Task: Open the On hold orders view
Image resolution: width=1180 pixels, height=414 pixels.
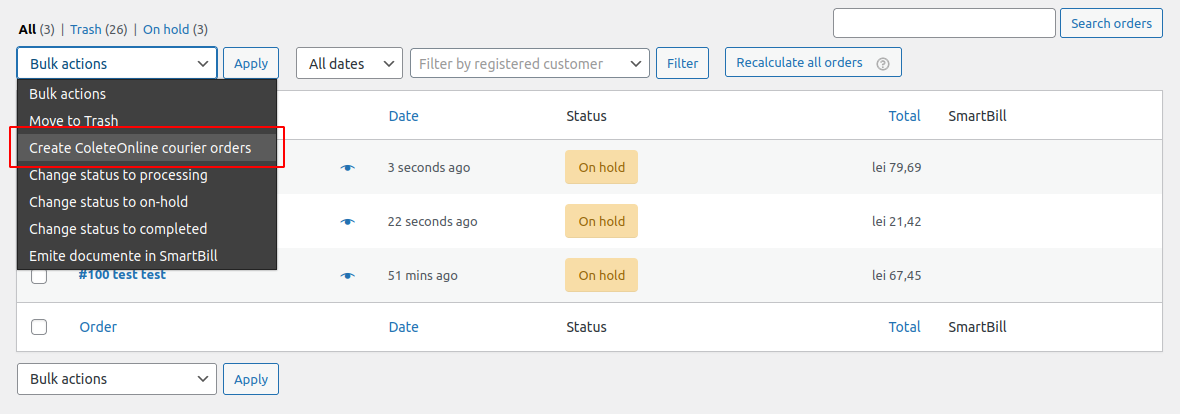Action: coord(165,29)
